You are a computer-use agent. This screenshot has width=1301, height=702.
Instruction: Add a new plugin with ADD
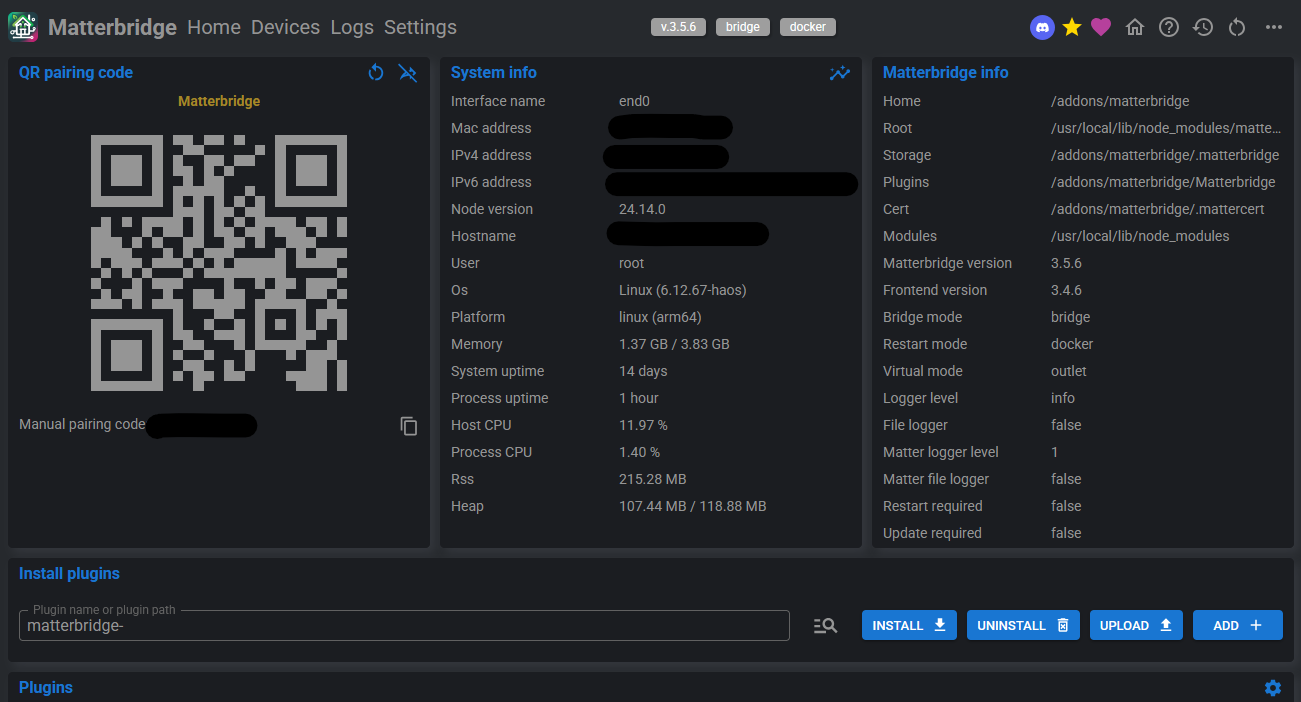(x=1237, y=625)
